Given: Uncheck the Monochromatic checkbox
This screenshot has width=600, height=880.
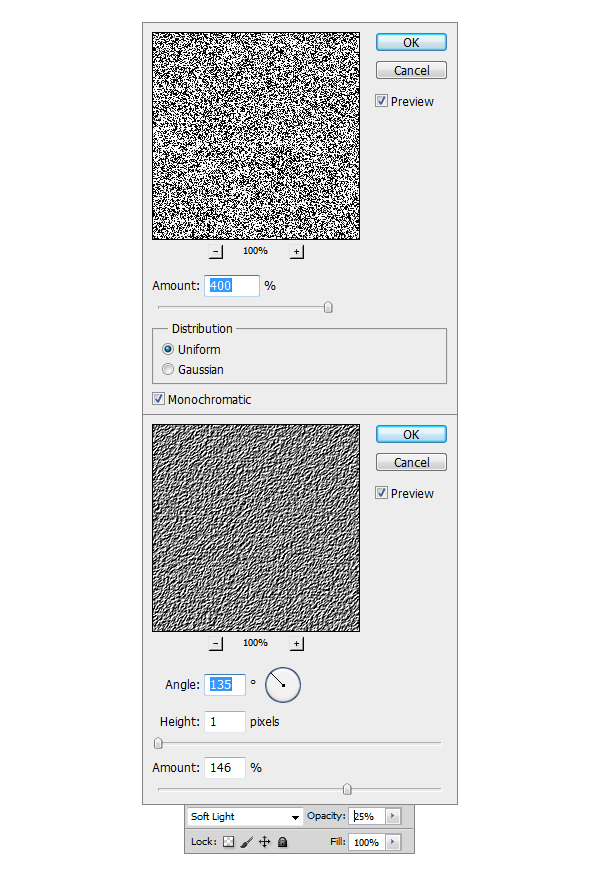Looking at the screenshot, I should coord(158,399).
